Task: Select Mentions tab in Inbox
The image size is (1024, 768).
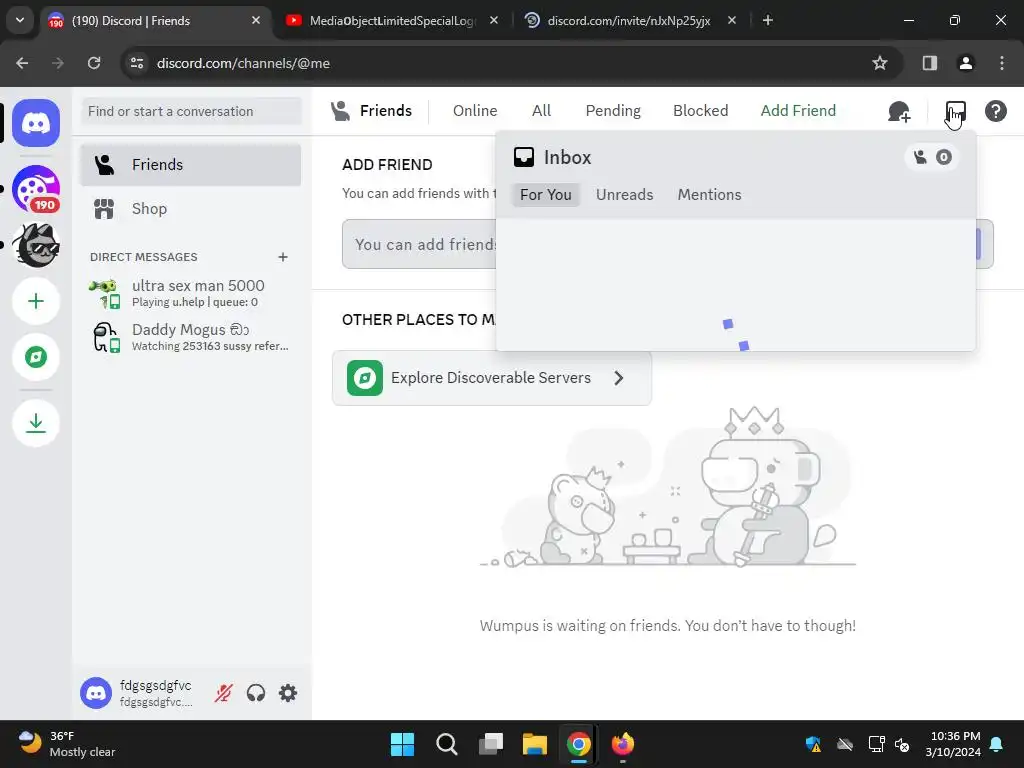Action: (x=709, y=195)
